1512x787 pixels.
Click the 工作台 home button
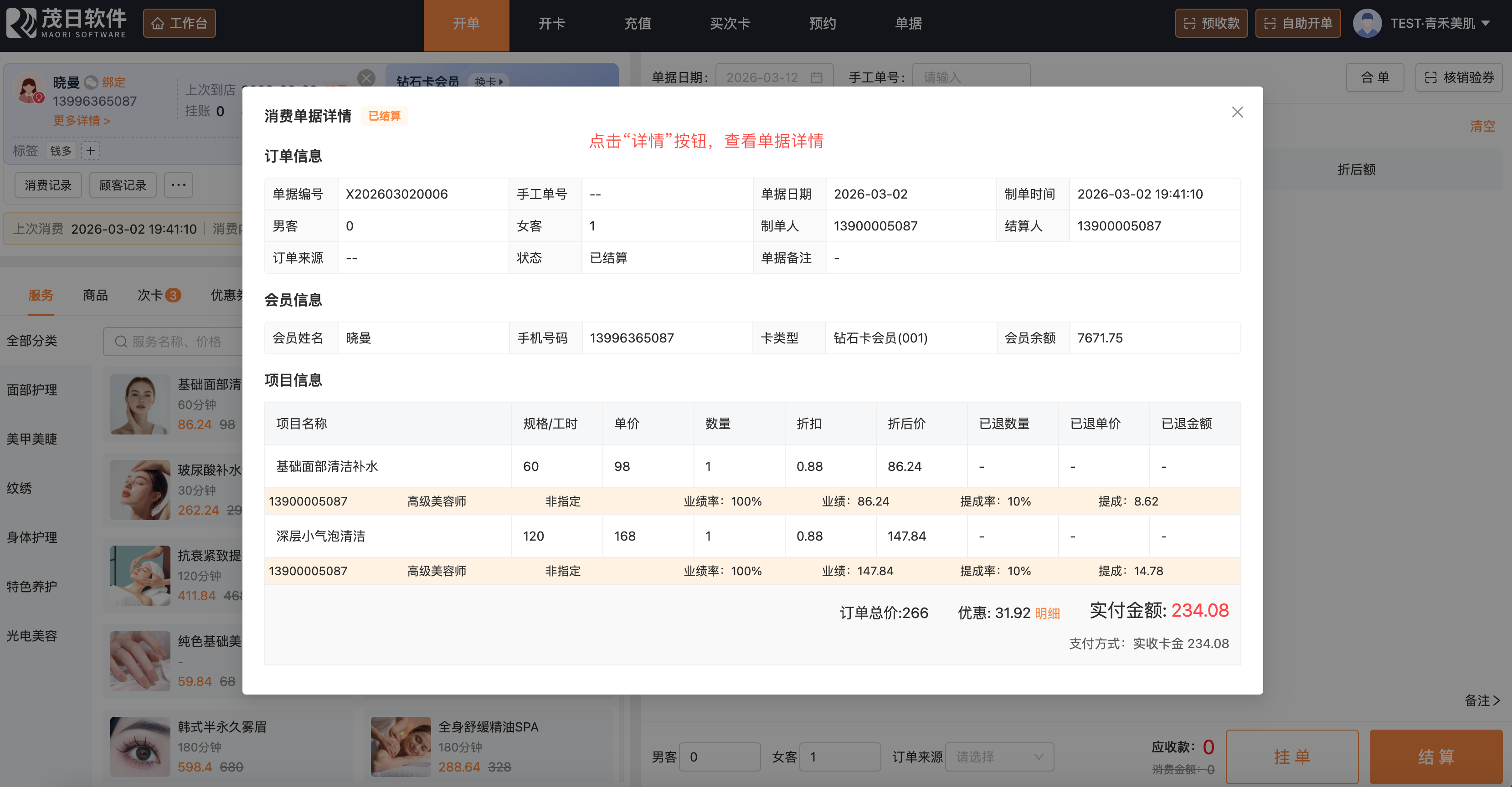click(179, 24)
